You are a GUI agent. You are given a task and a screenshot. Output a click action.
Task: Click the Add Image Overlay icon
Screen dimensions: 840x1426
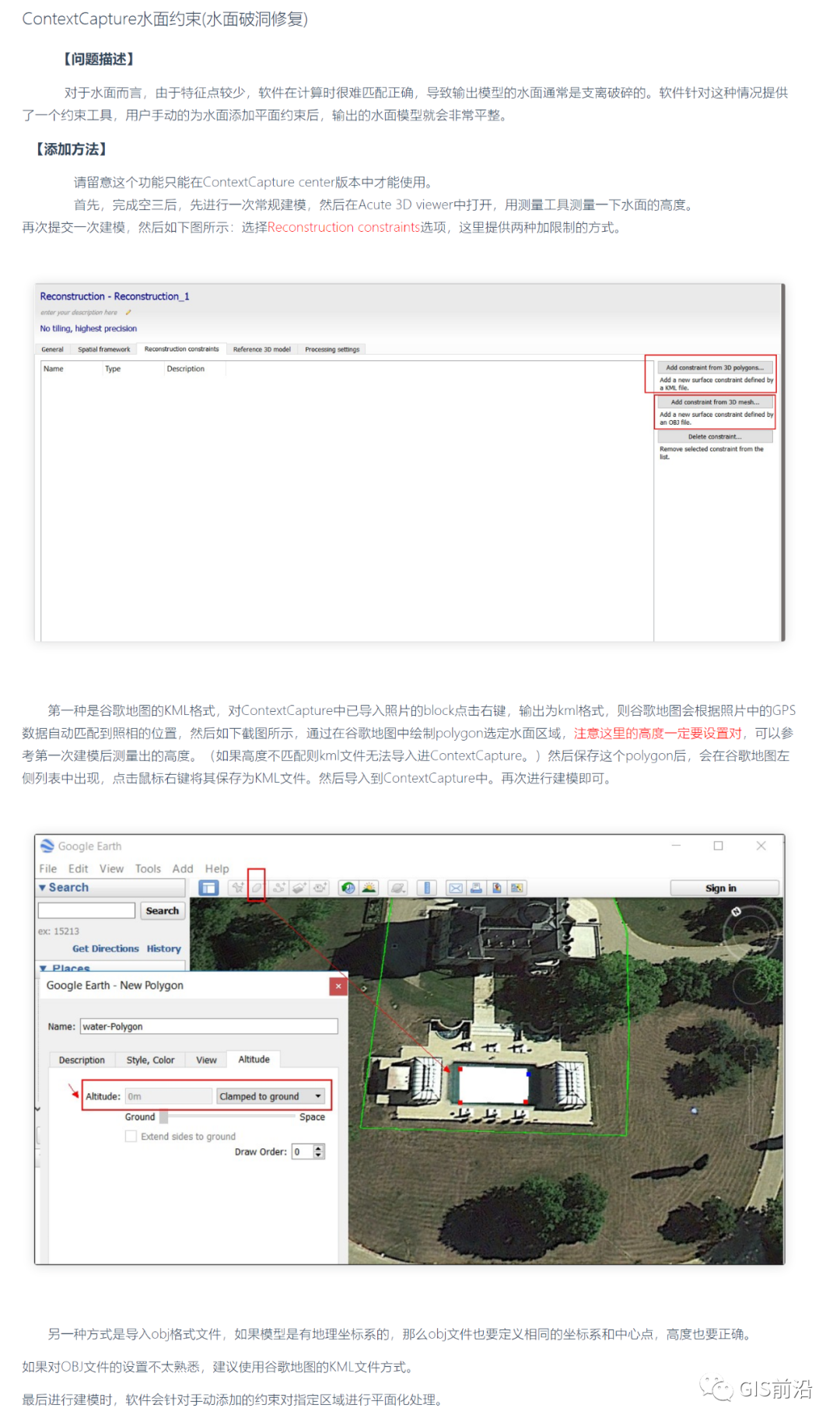[299, 888]
